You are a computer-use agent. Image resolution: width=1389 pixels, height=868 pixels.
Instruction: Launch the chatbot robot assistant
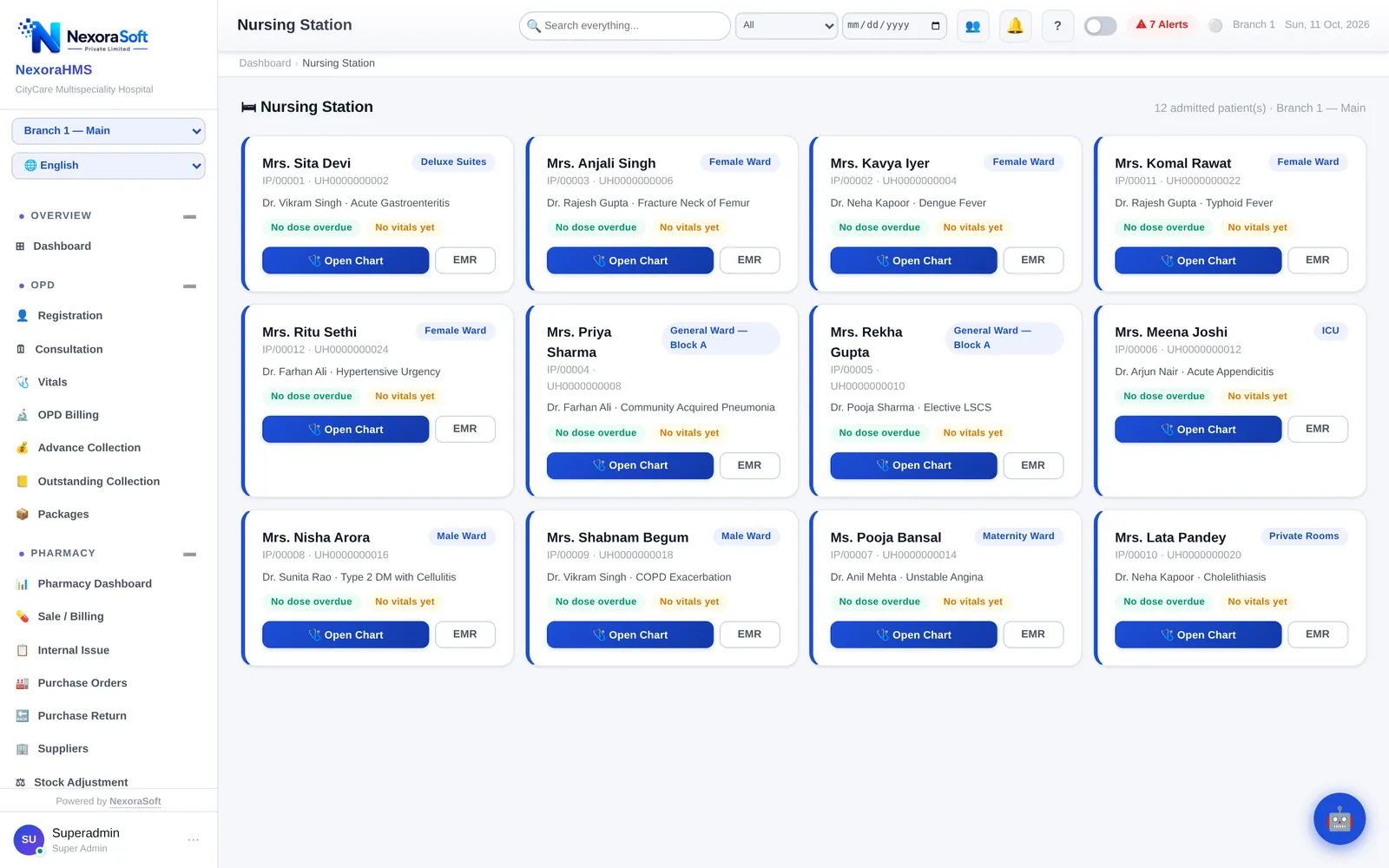click(1340, 819)
